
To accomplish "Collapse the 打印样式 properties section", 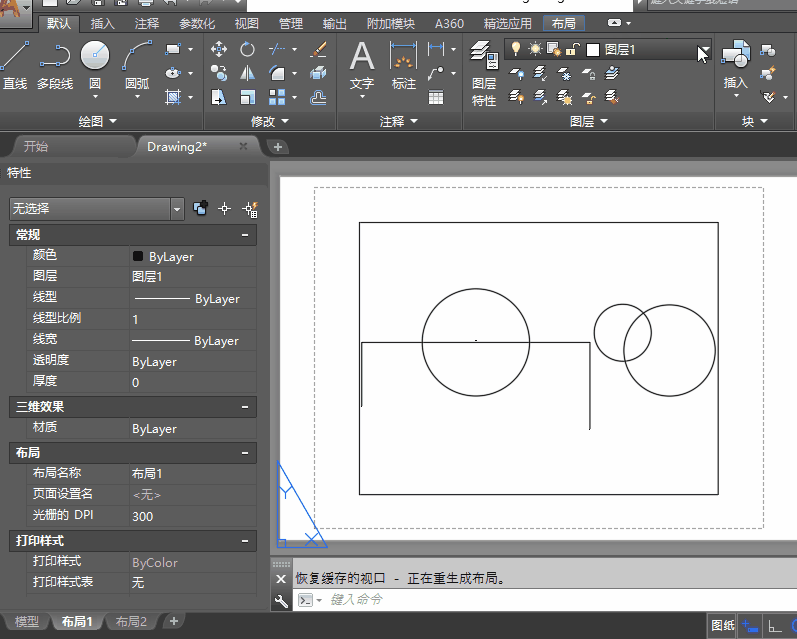I will coord(245,540).
